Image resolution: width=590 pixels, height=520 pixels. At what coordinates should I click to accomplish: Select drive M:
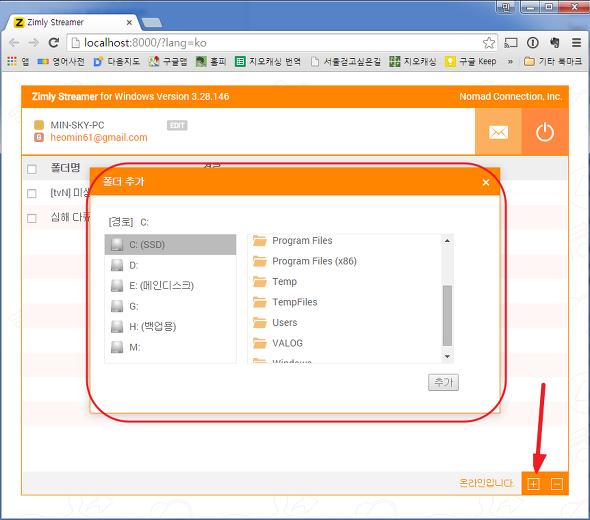[x=170, y=347]
